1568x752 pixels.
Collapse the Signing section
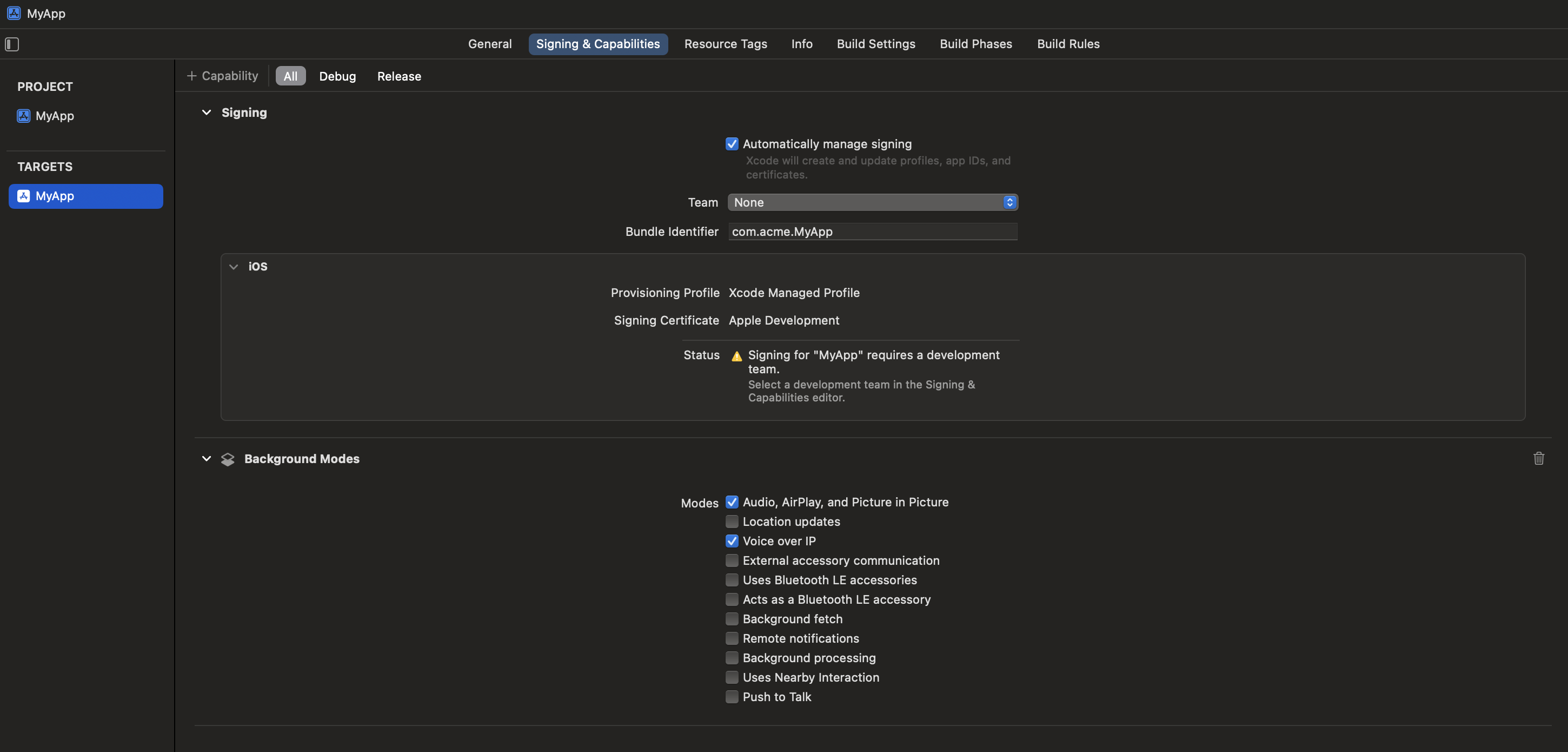(x=207, y=113)
